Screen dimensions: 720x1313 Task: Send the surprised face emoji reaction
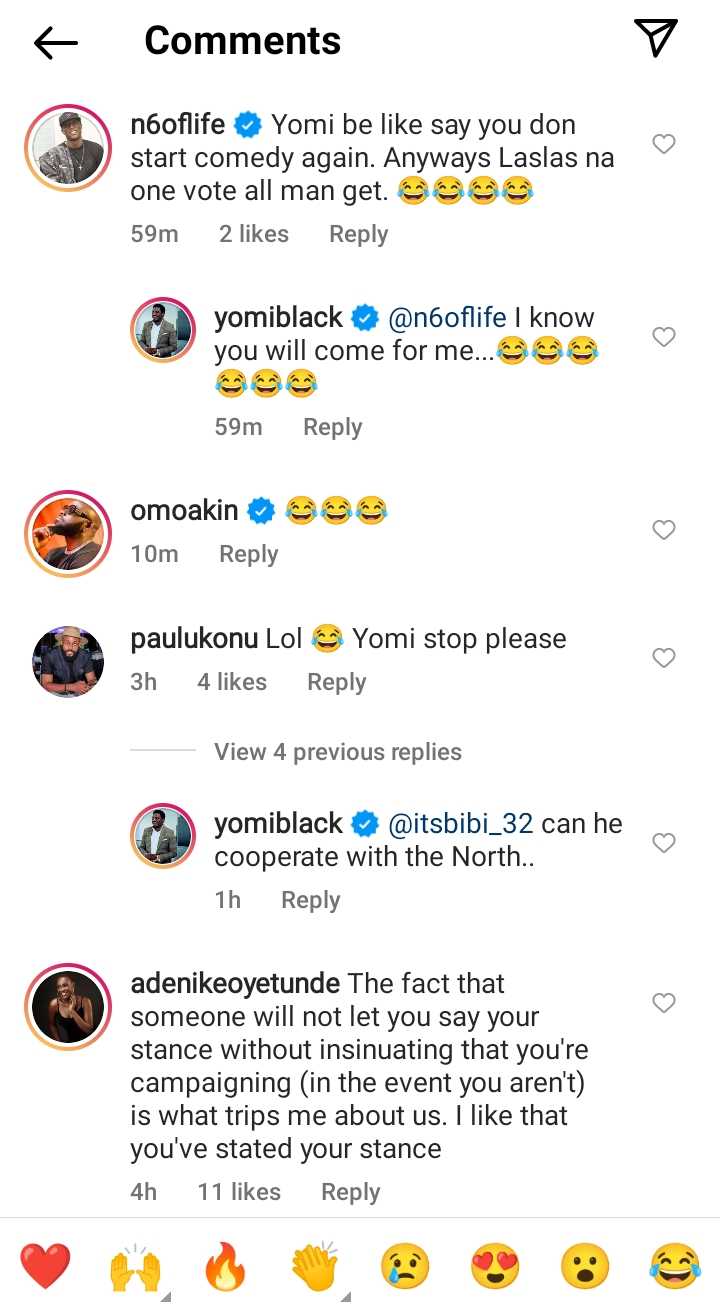pyautogui.click(x=585, y=1266)
